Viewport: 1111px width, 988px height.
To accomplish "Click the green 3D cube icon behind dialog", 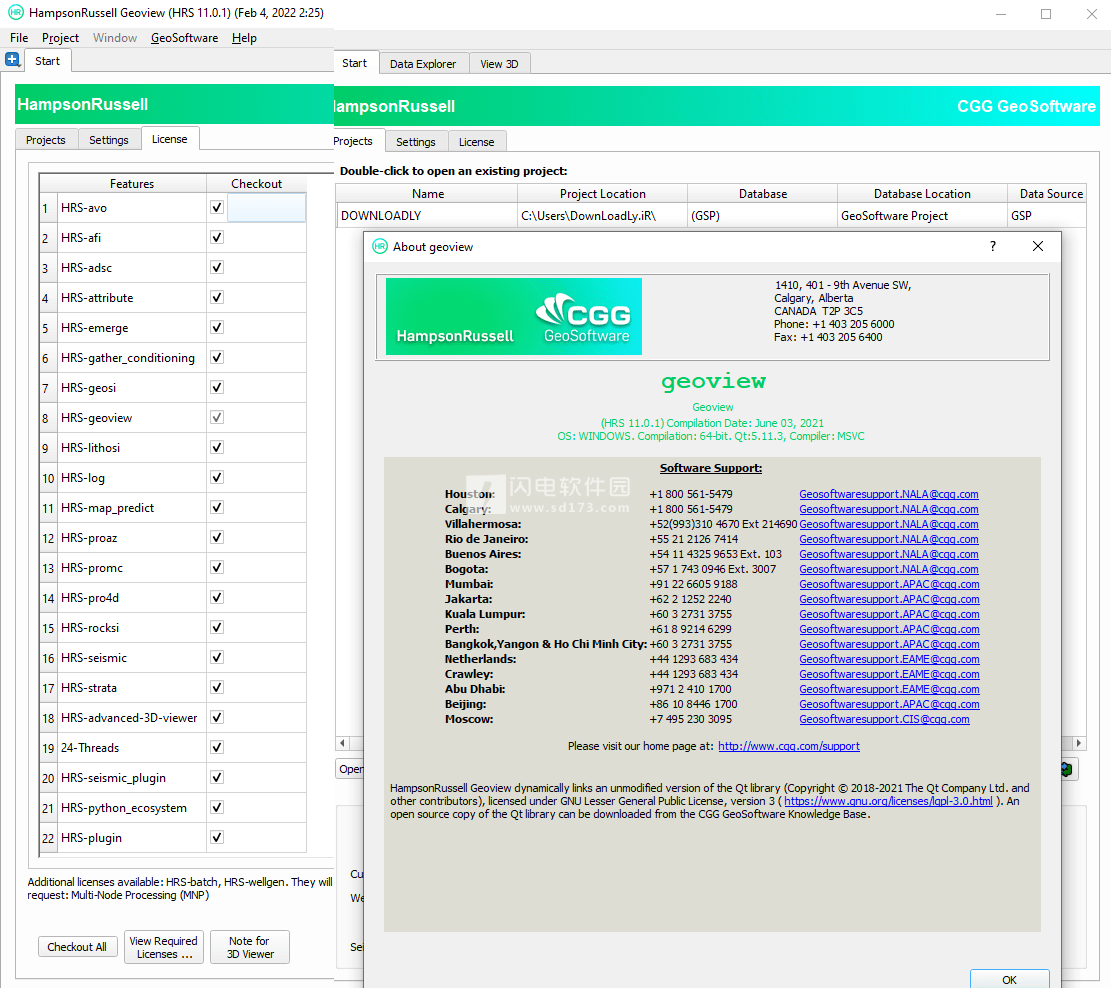I will (1067, 769).
